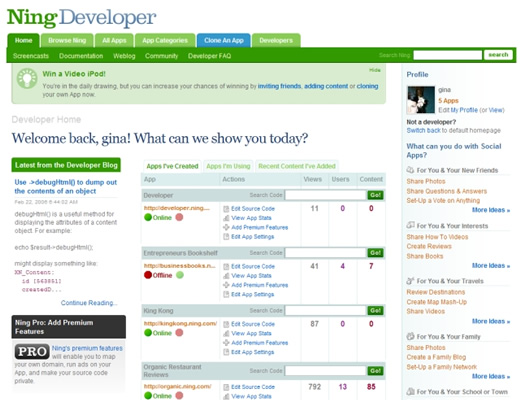The height and width of the screenshot is (400, 520).
Task: Open the App Categories tab
Action: [165, 40]
